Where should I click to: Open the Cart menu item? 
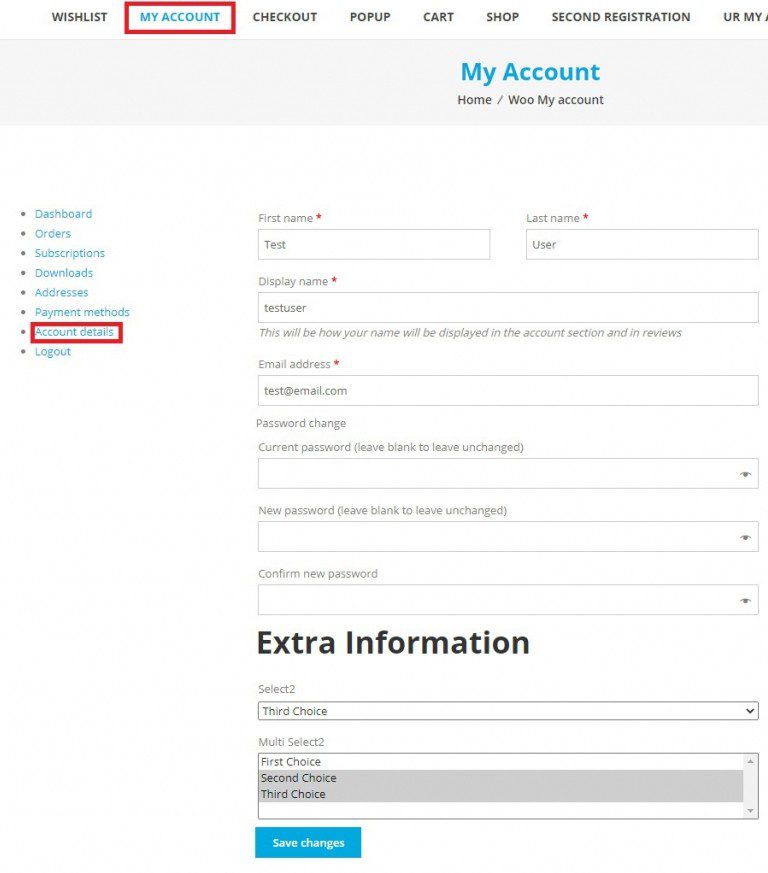click(438, 17)
